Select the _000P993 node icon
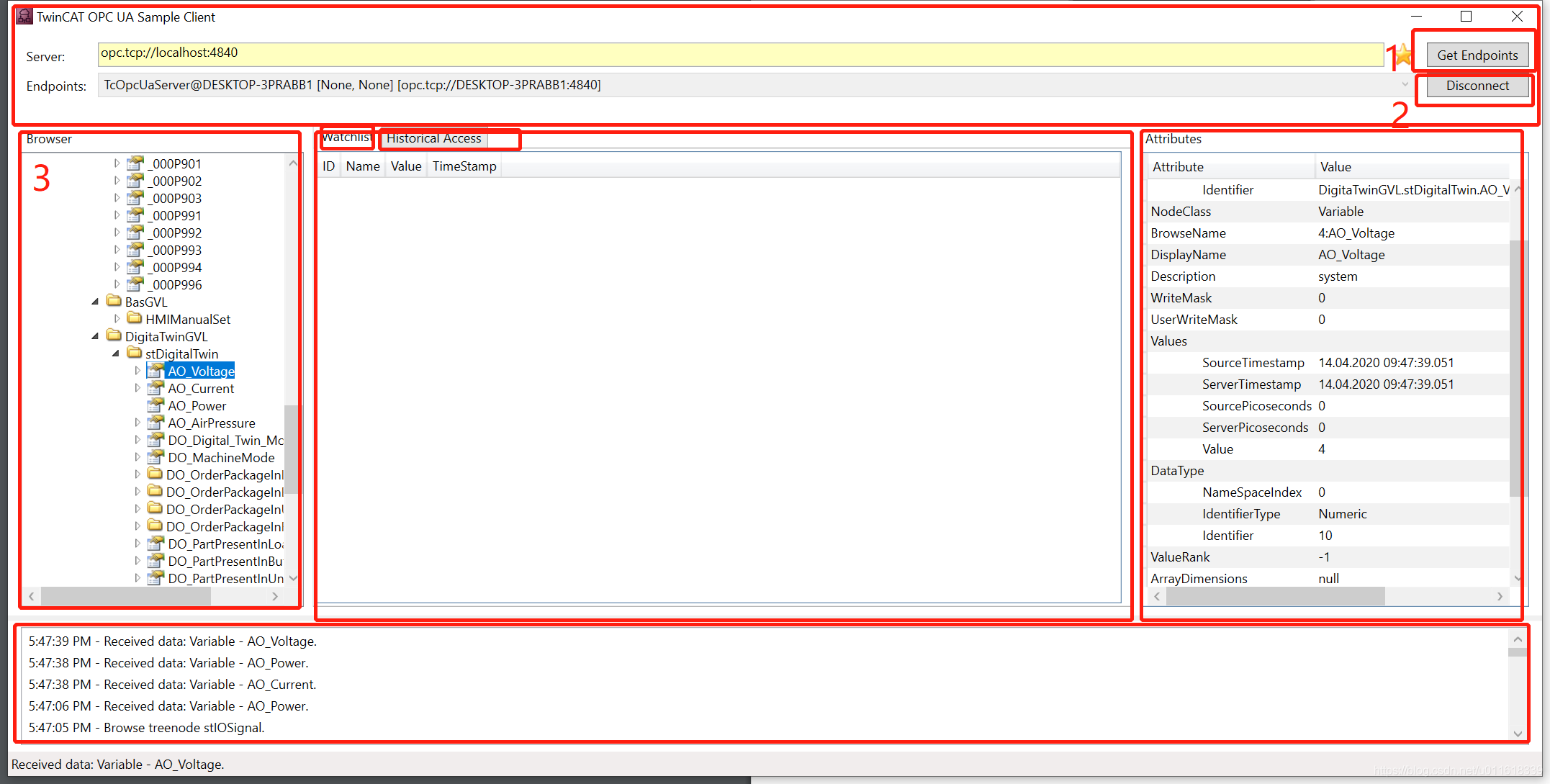 [x=135, y=250]
